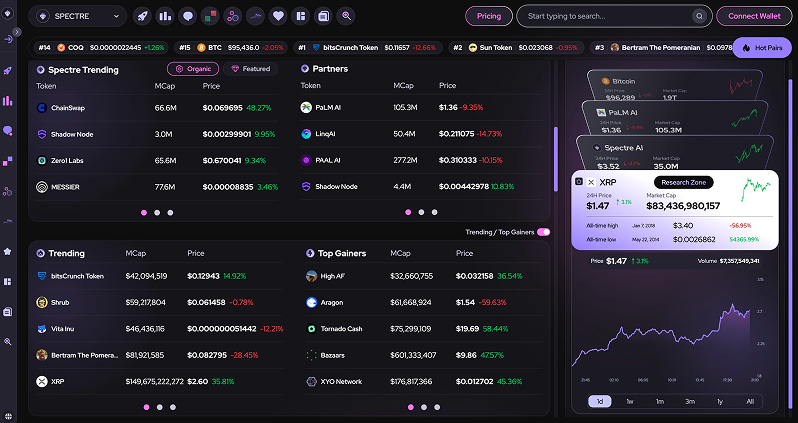Select the PaLM AI card in the stack
The image size is (798, 423).
(675, 117)
